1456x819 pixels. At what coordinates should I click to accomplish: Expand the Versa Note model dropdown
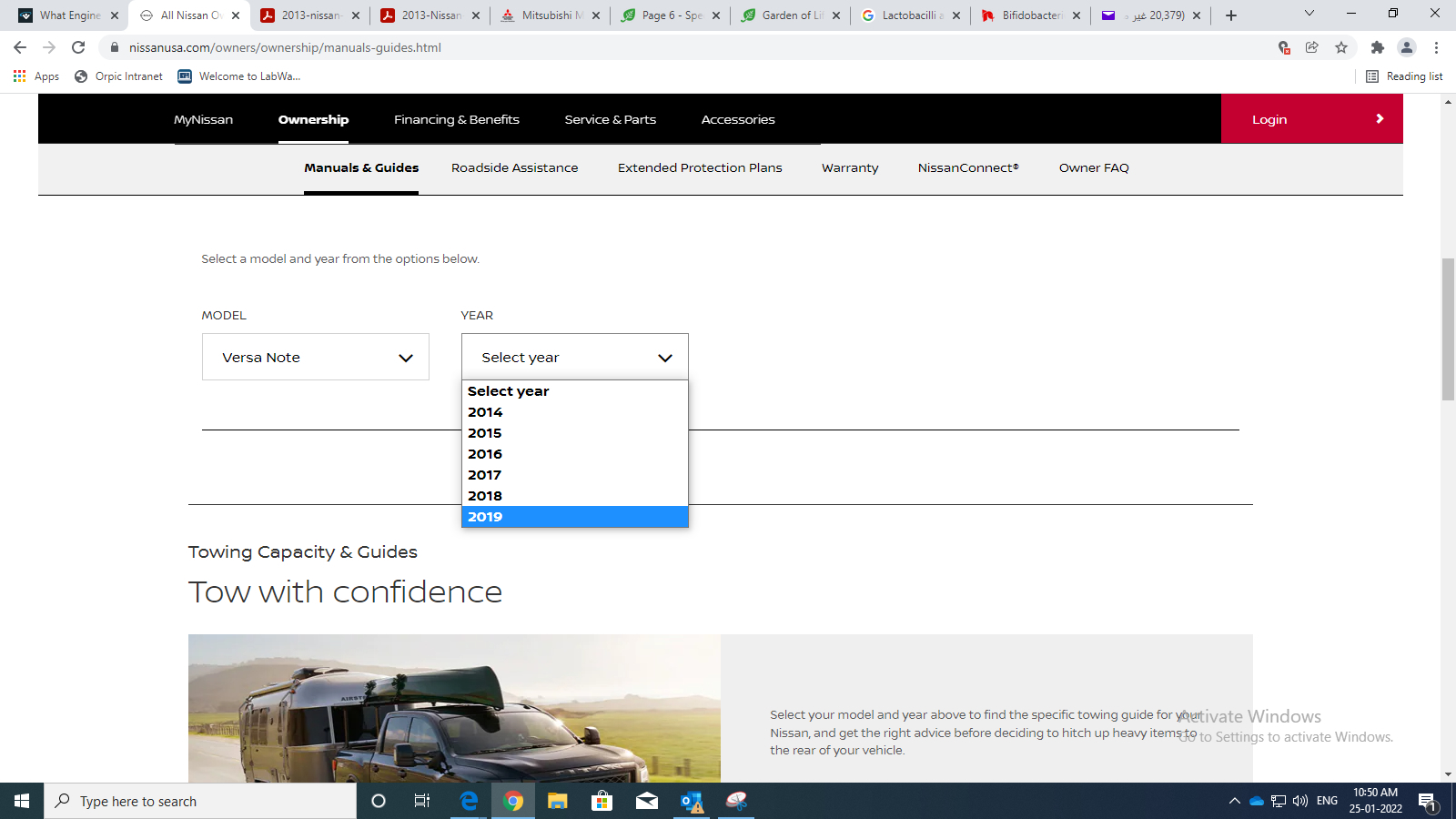315,358
